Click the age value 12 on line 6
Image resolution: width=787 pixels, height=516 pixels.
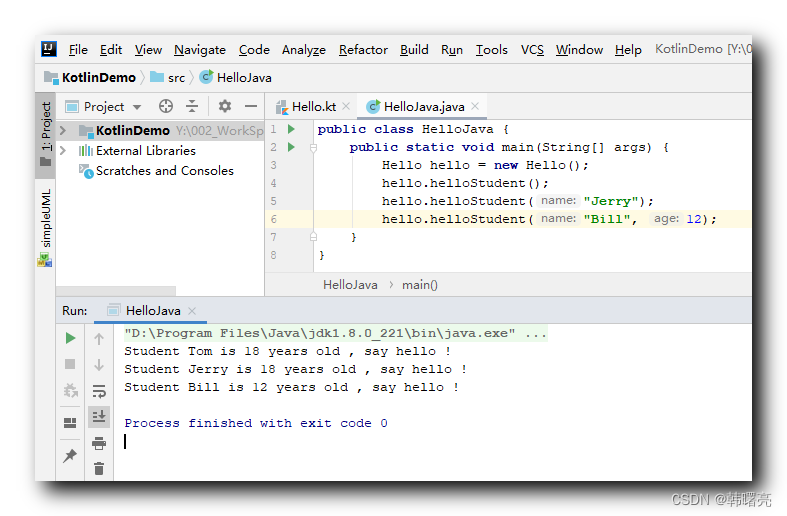tap(694, 219)
